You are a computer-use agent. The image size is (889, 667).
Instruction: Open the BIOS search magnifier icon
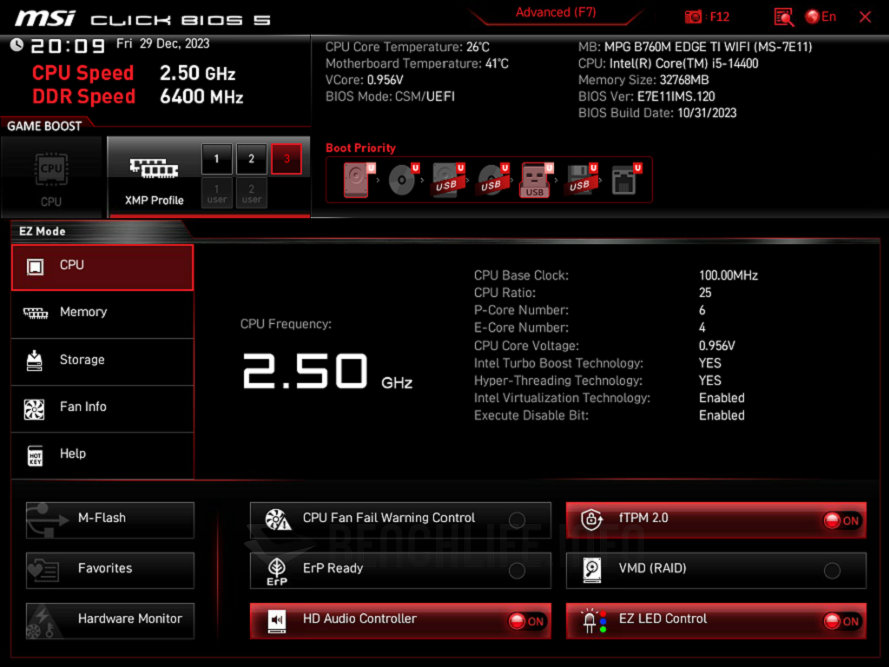coord(784,17)
